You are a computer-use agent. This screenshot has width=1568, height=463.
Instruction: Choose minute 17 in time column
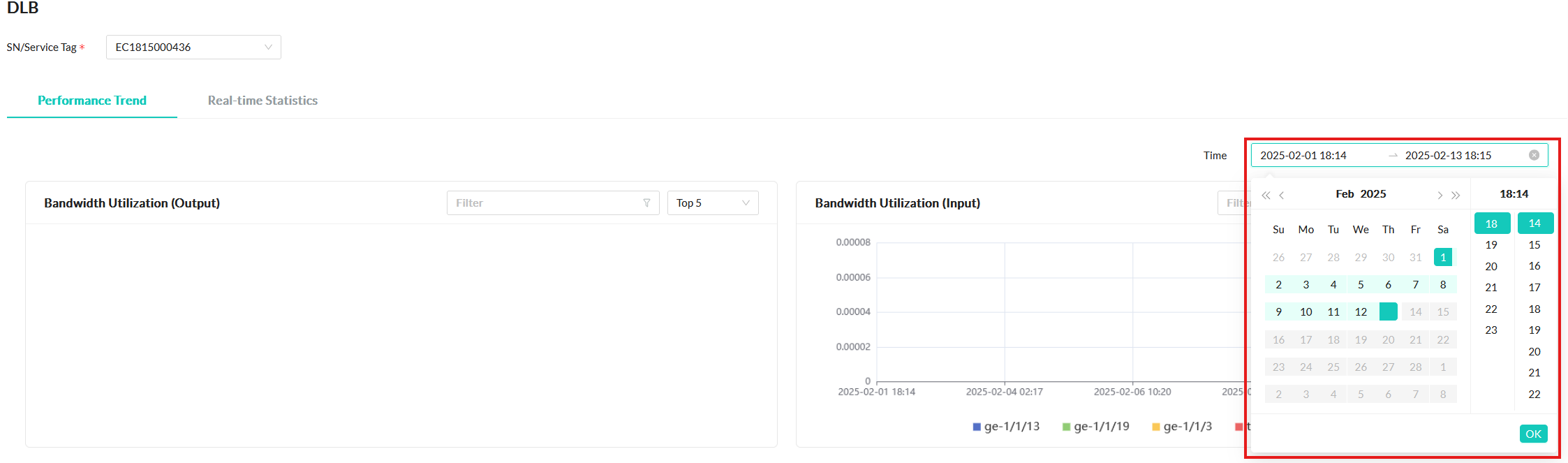(x=1534, y=288)
